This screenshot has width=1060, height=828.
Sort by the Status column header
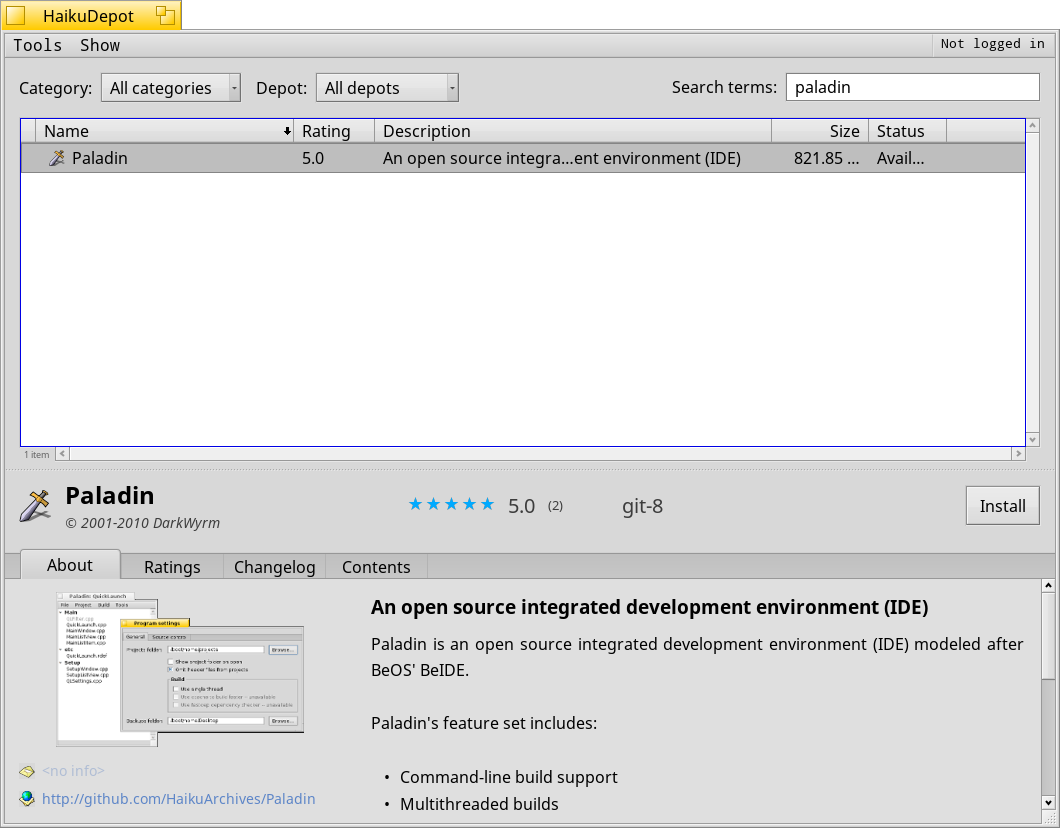[907, 131]
